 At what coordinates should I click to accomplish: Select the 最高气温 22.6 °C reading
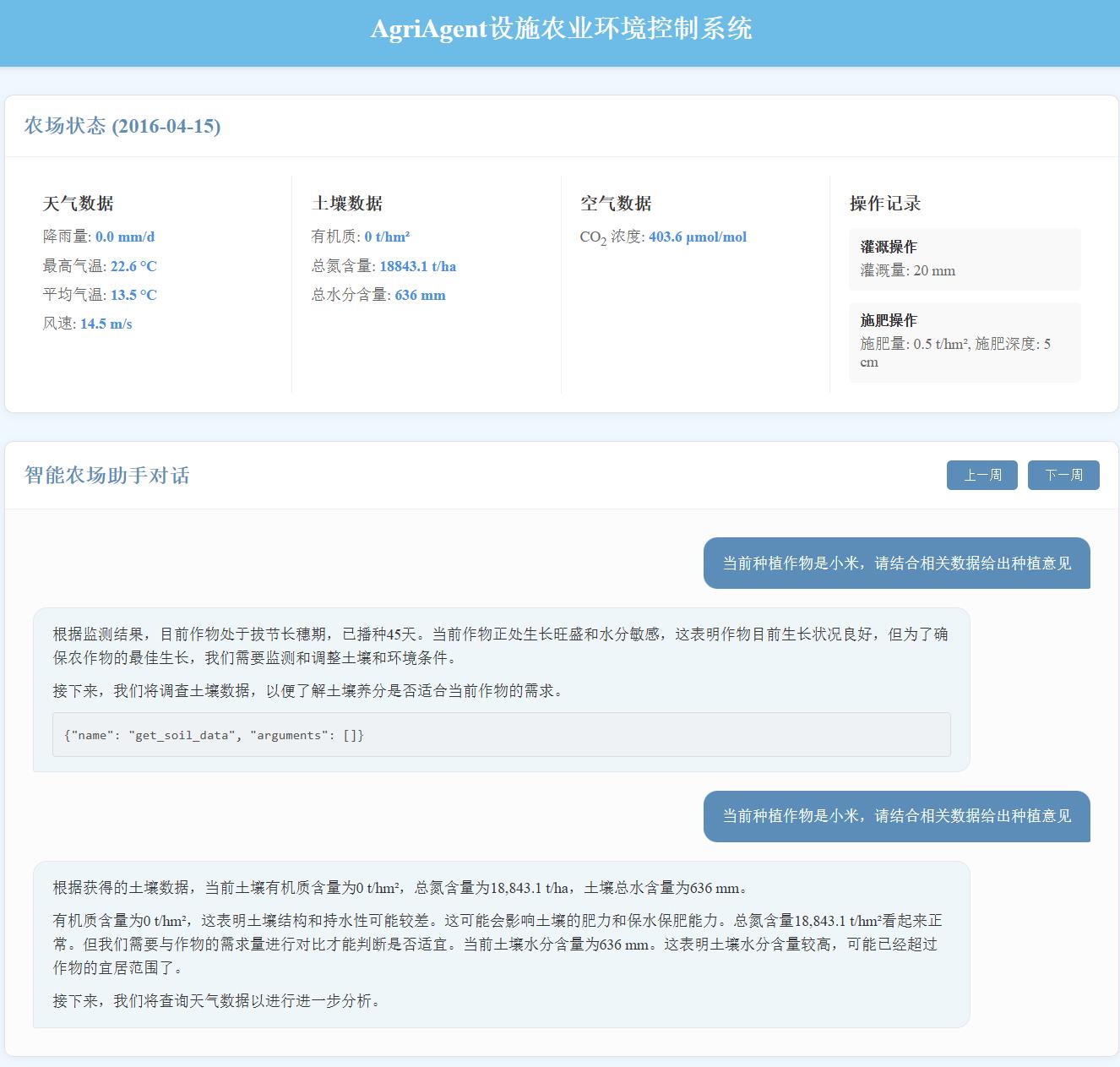click(133, 266)
